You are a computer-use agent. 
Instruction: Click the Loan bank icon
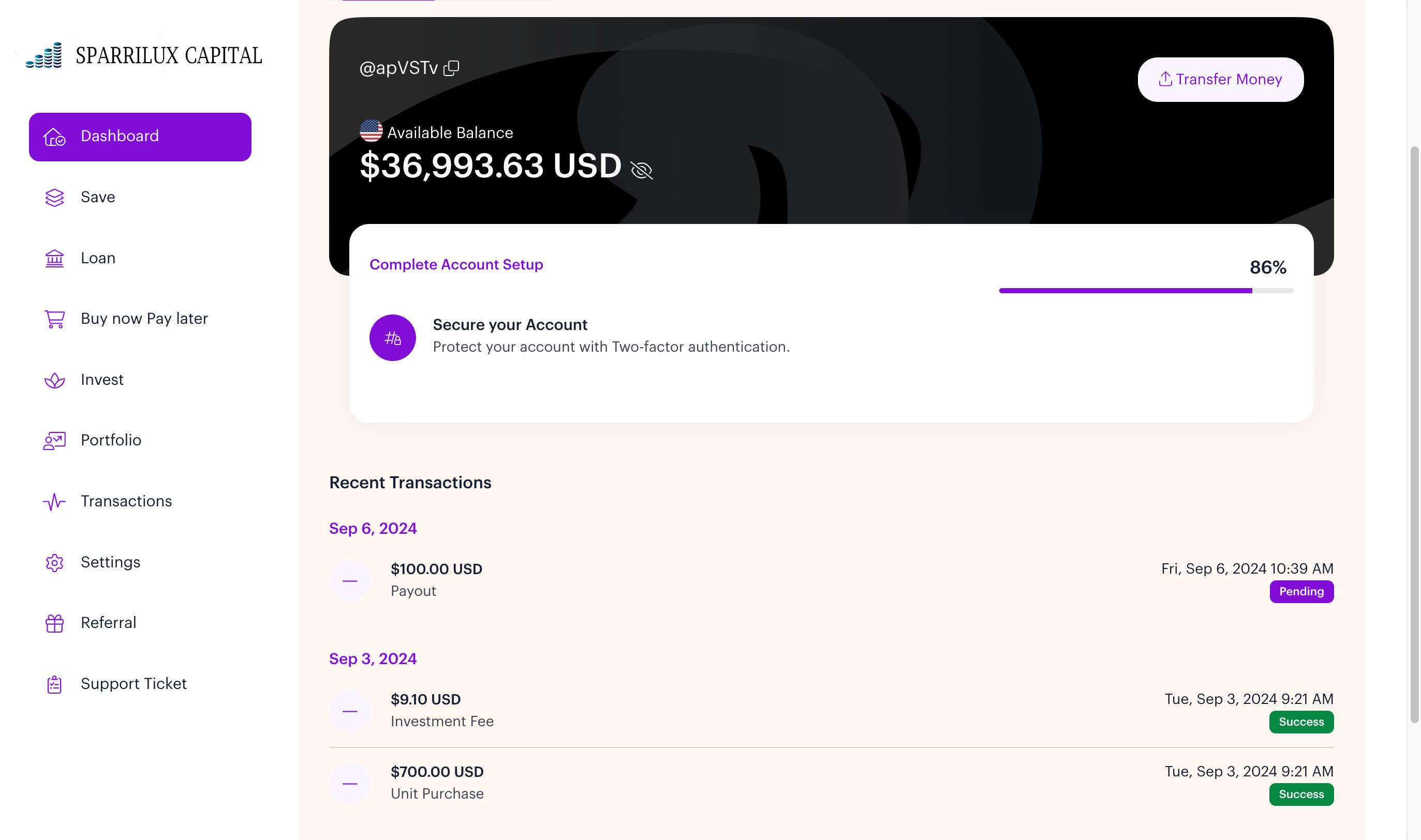click(54, 258)
